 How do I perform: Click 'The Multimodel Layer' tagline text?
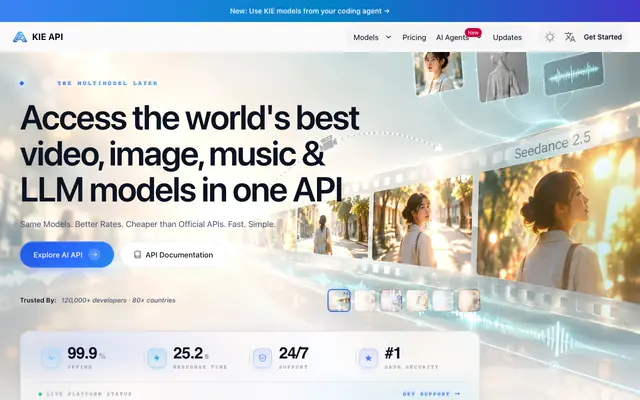pyautogui.click(x=107, y=83)
